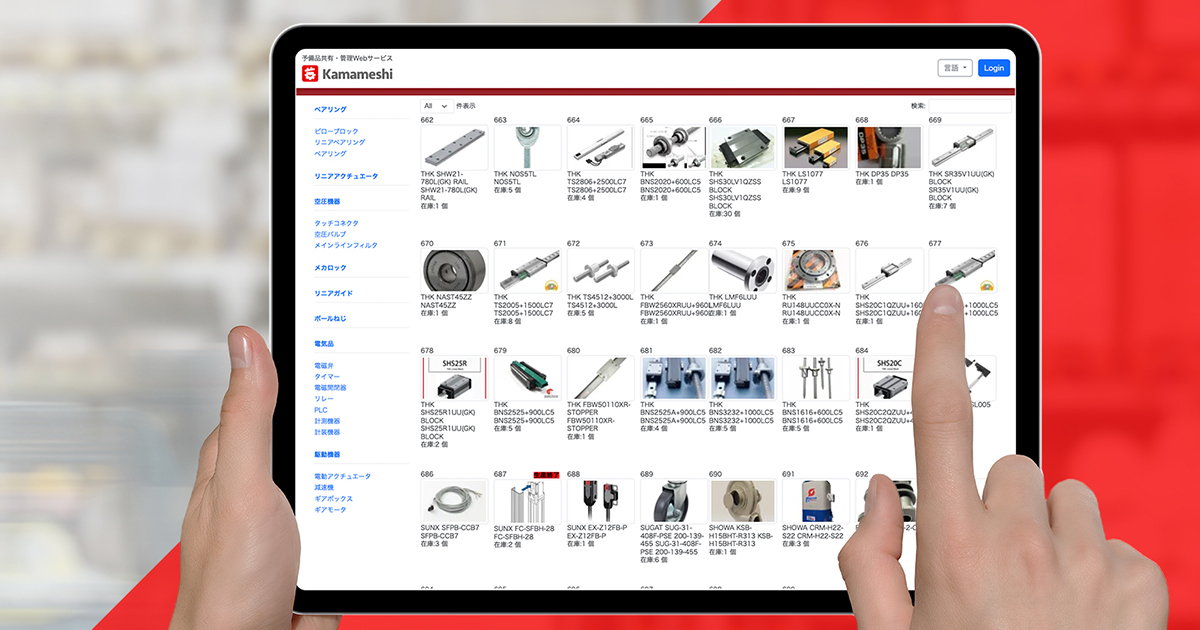Open the 駆動機器 category heading

[327, 455]
